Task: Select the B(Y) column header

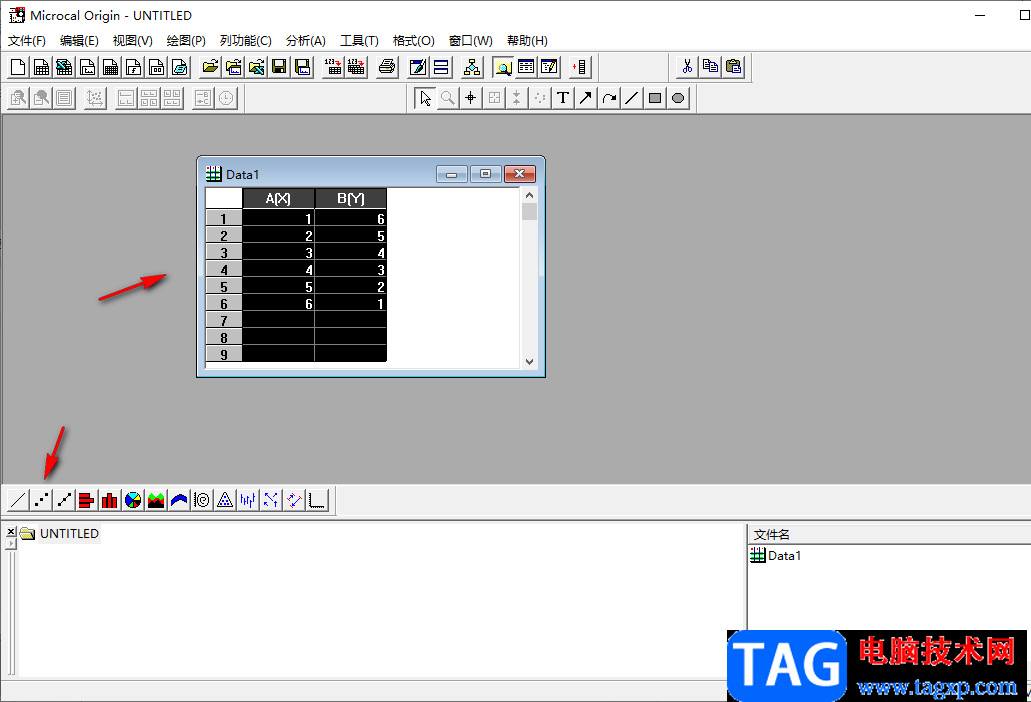Action: click(x=350, y=199)
